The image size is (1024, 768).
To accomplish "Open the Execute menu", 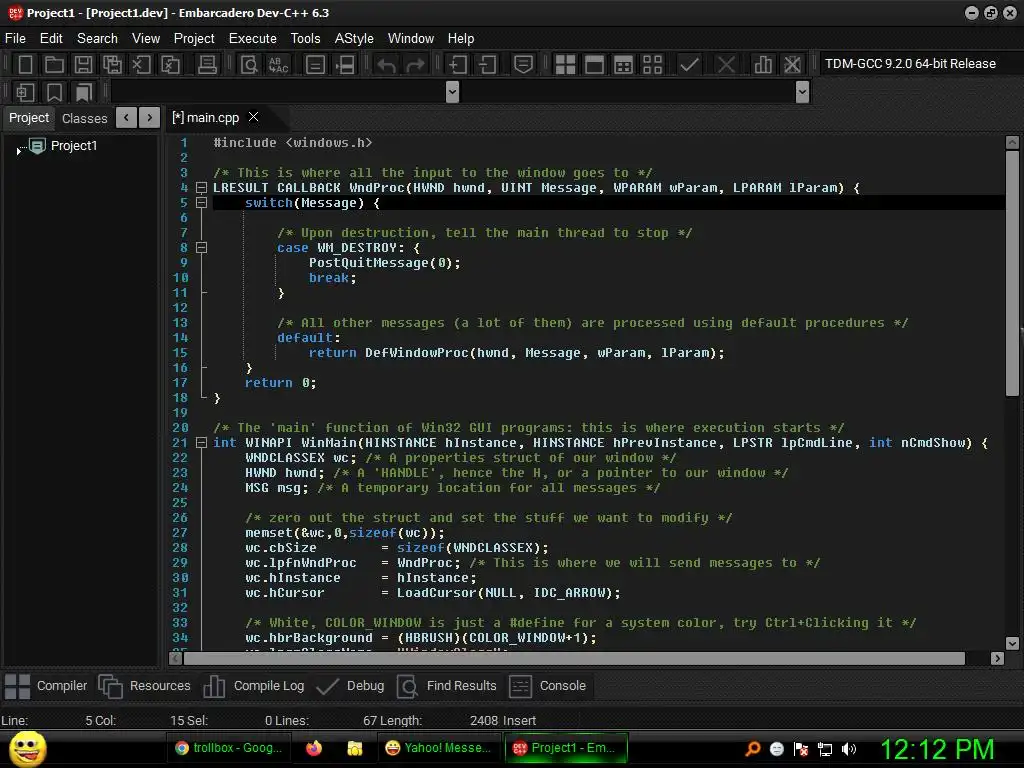I will 253,39.
